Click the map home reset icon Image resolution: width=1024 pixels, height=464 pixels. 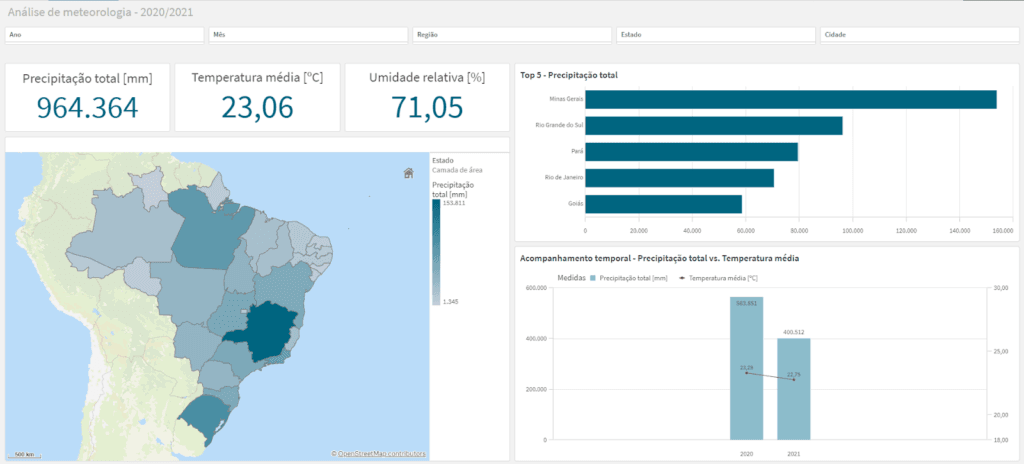tap(408, 173)
